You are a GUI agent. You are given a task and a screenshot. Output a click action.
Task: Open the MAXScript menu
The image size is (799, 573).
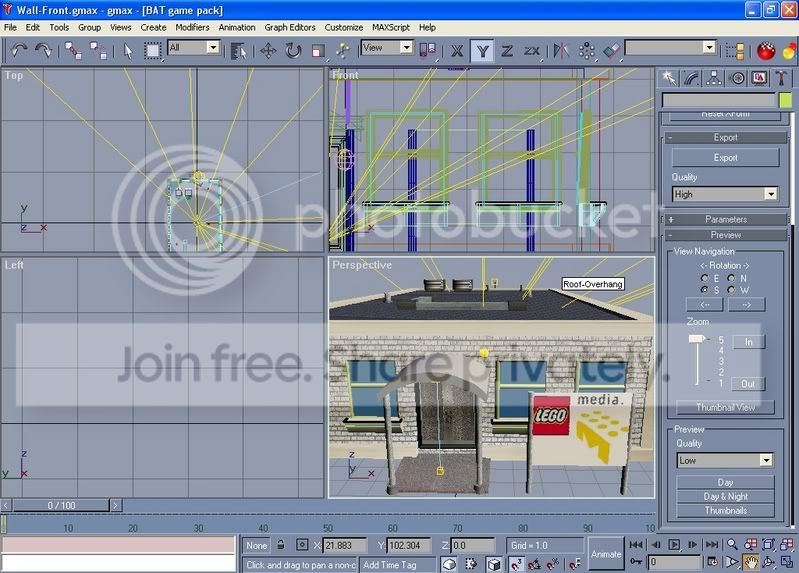pos(390,28)
